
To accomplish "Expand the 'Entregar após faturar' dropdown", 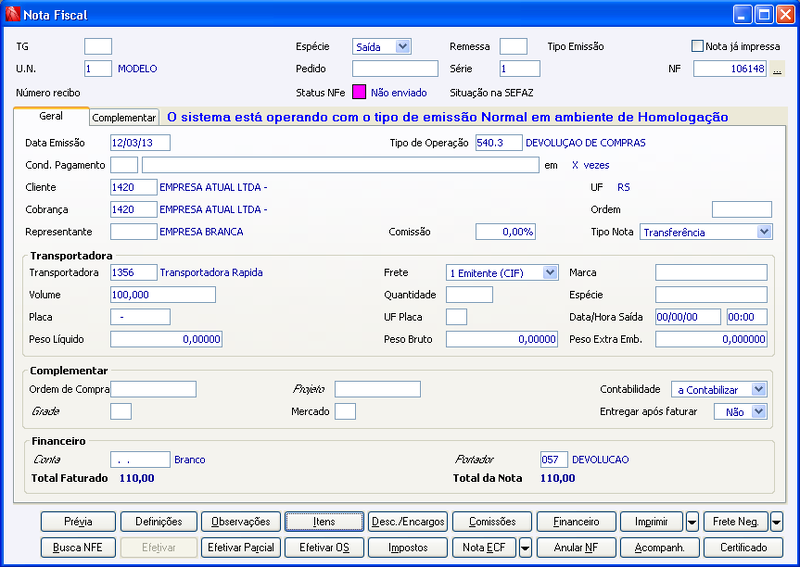I will [x=759, y=411].
